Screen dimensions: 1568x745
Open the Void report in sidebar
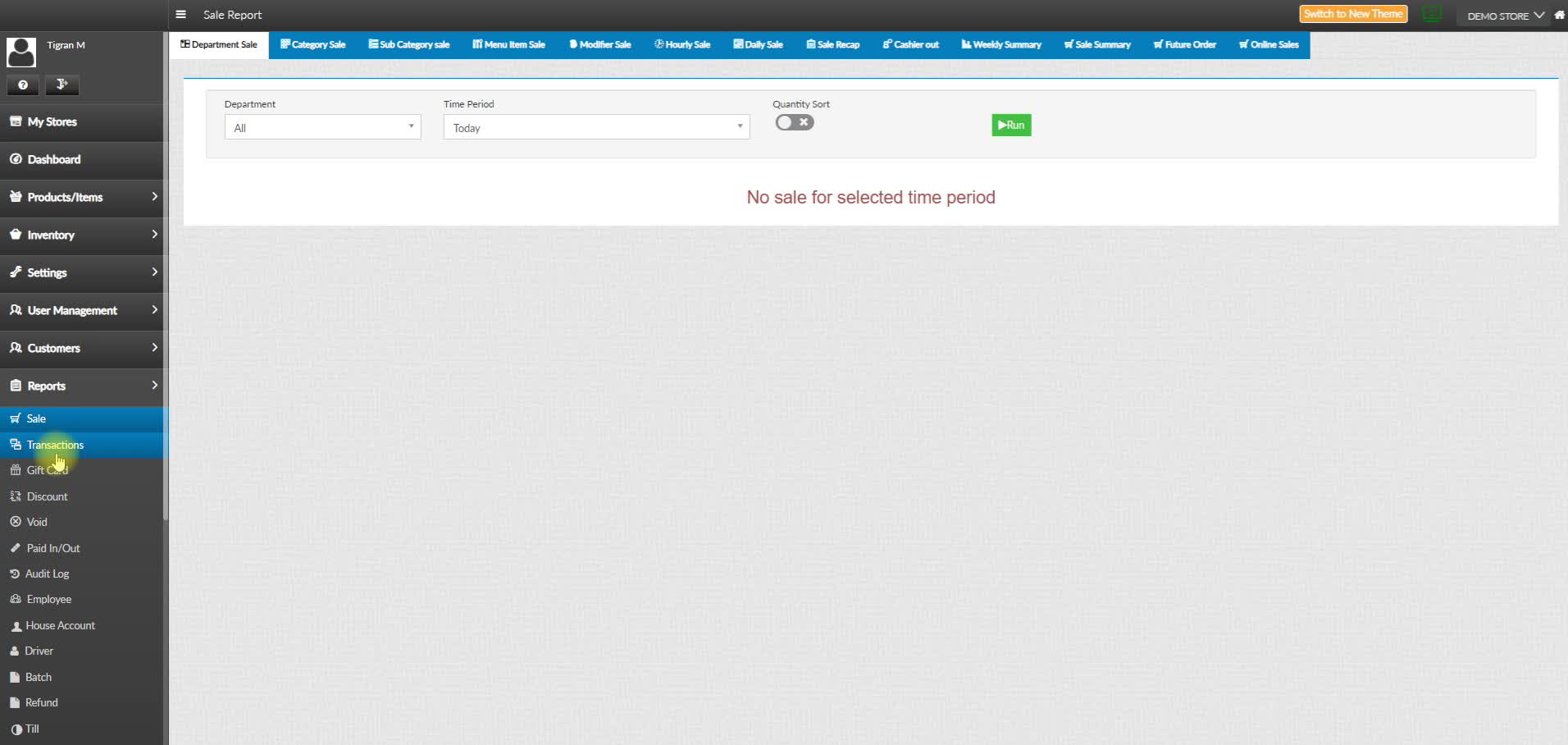(x=37, y=522)
